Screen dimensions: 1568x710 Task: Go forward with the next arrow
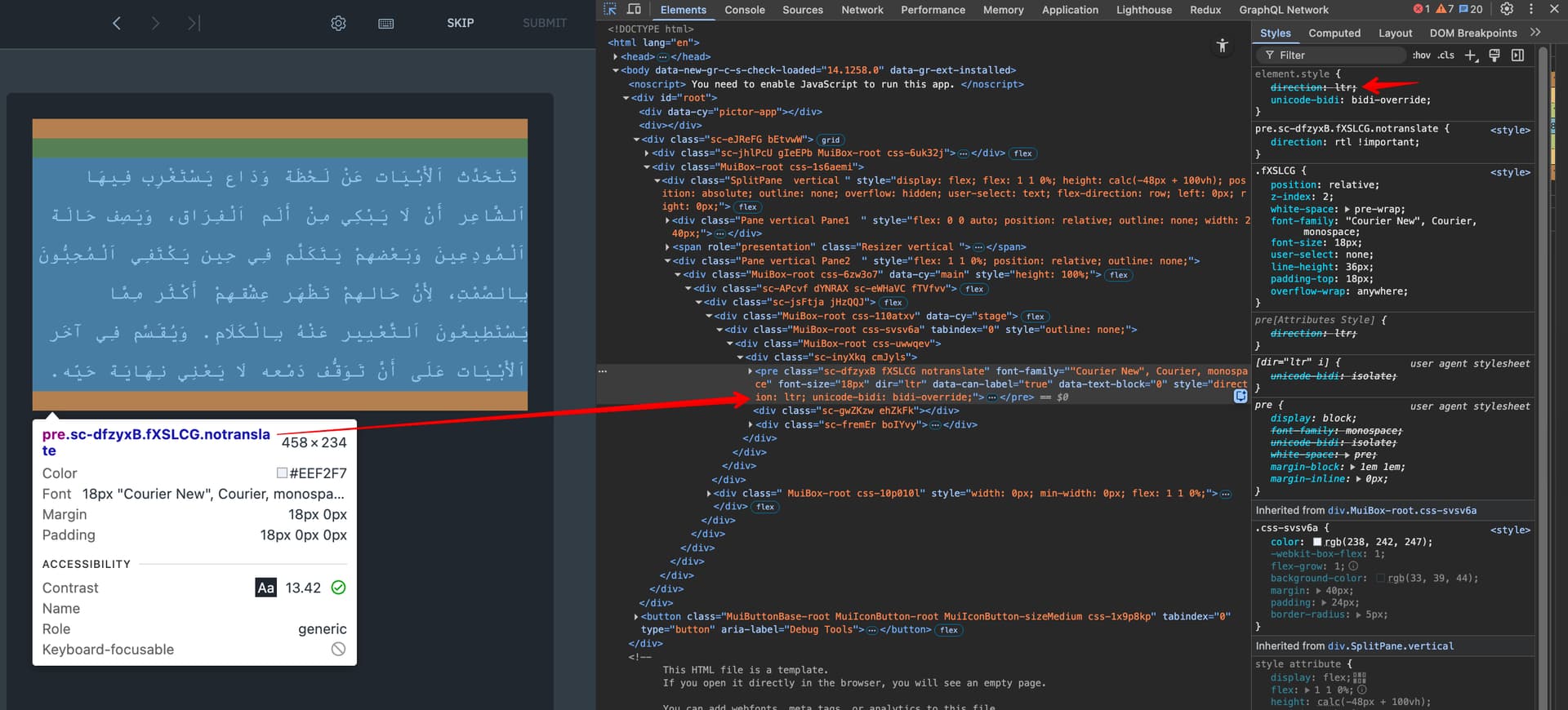(155, 23)
